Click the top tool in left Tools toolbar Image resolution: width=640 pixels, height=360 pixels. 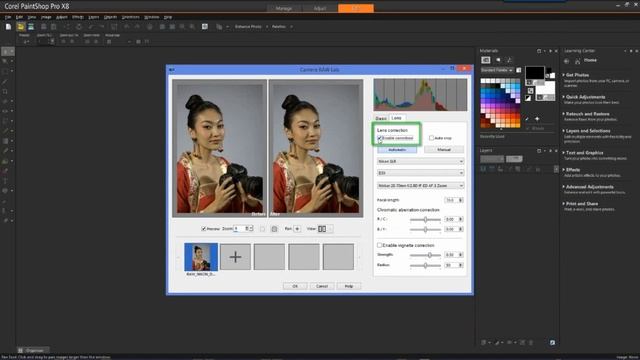pos(5,51)
